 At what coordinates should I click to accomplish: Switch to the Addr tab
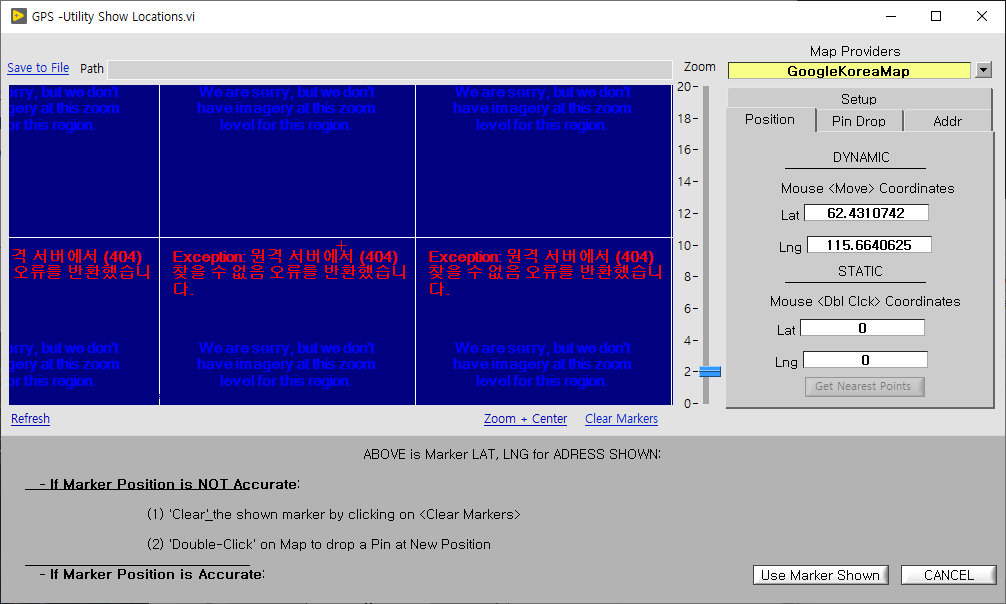pos(947,120)
